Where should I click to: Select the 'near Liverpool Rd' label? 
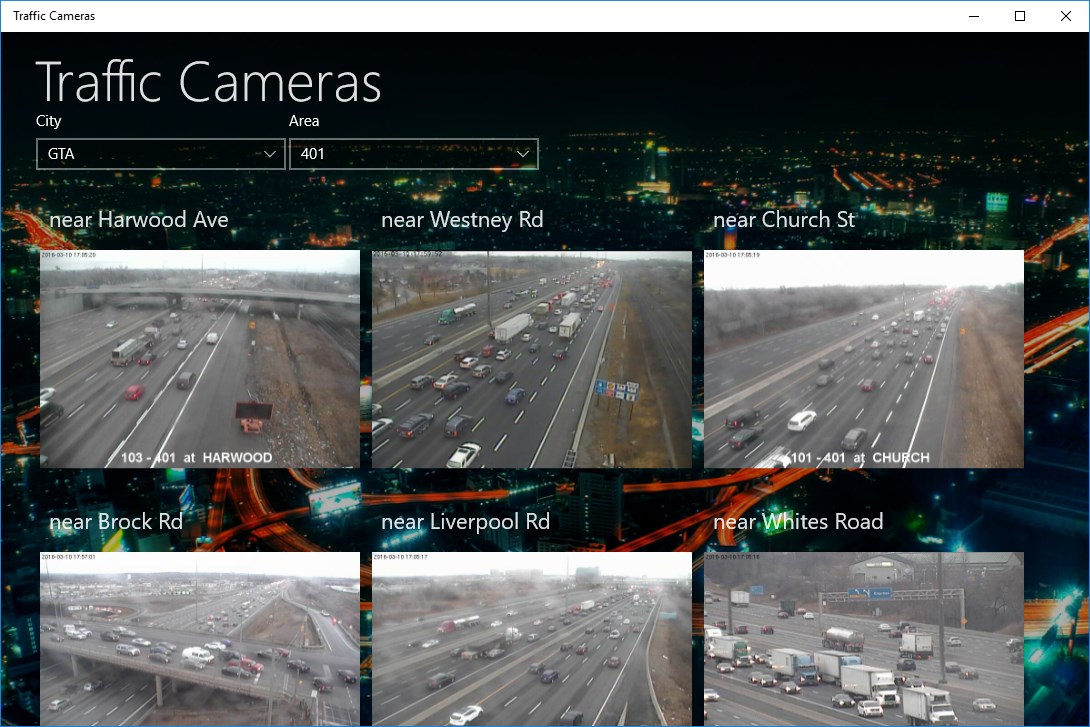466,521
